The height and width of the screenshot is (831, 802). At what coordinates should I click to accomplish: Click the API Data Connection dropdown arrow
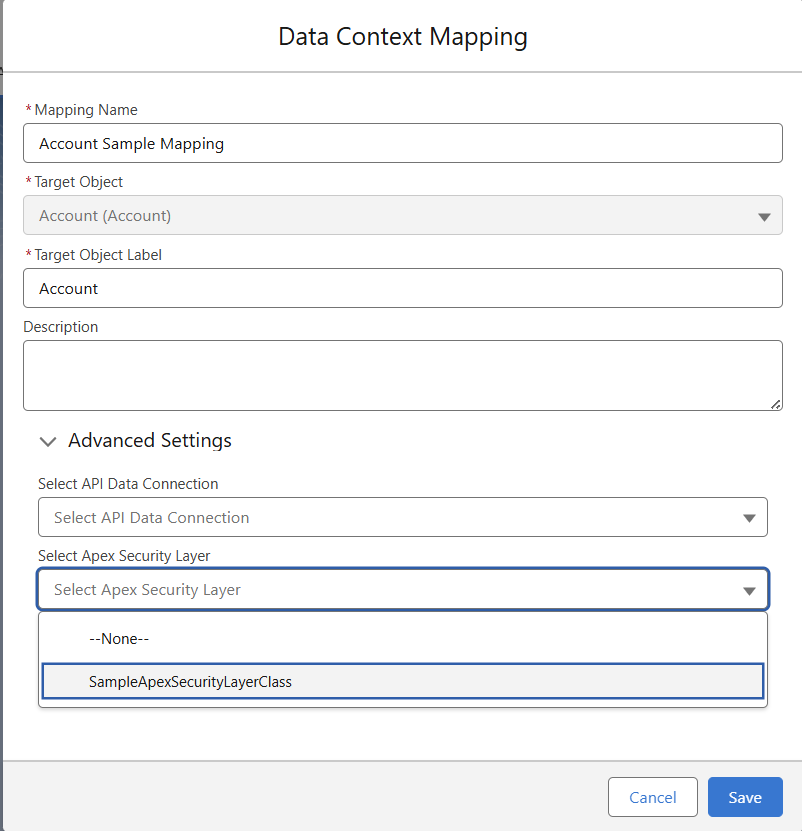749,518
